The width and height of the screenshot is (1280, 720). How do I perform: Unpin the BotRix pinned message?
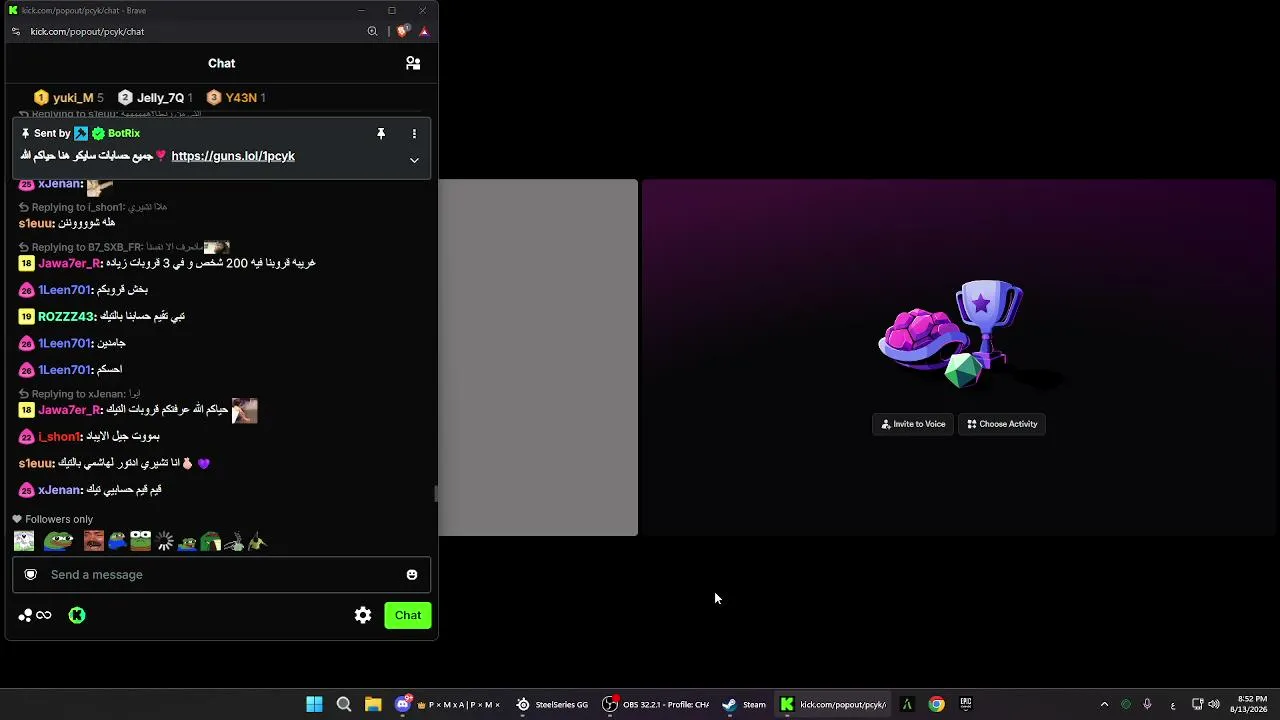(x=381, y=133)
